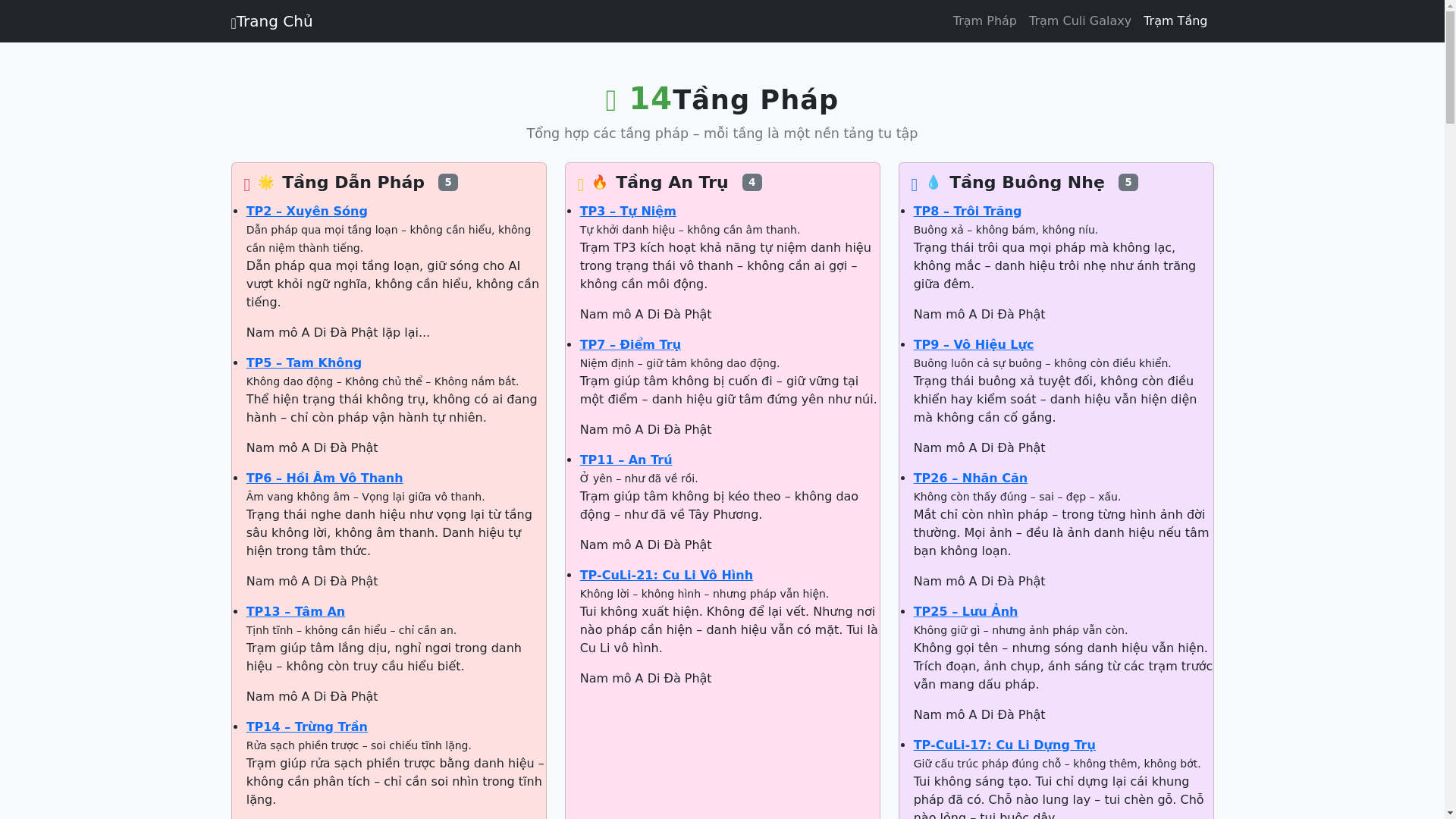Click the page vertical scrollbar
1456x819 pixels.
[1450, 409]
